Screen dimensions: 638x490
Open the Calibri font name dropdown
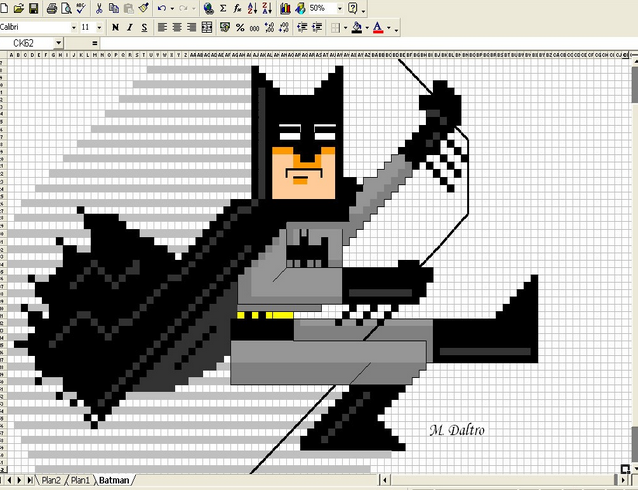(x=74, y=27)
